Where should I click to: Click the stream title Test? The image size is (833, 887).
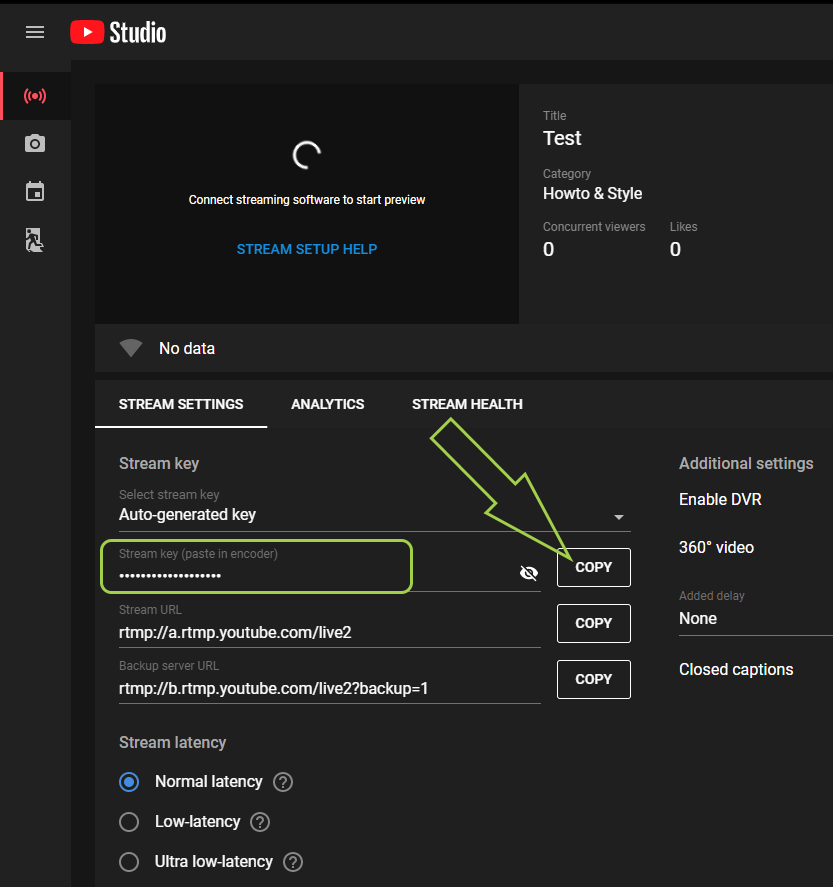[562, 138]
